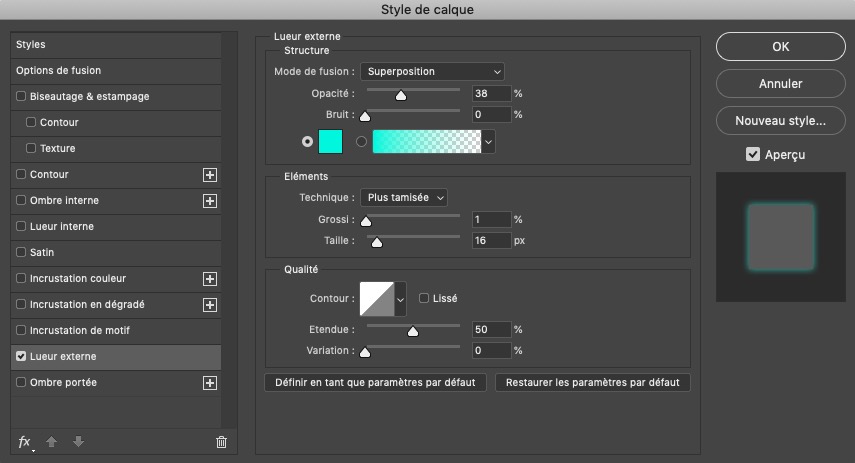The width and height of the screenshot is (855, 463).
Task: Delete effect with the trash icon
Action: coord(221,442)
